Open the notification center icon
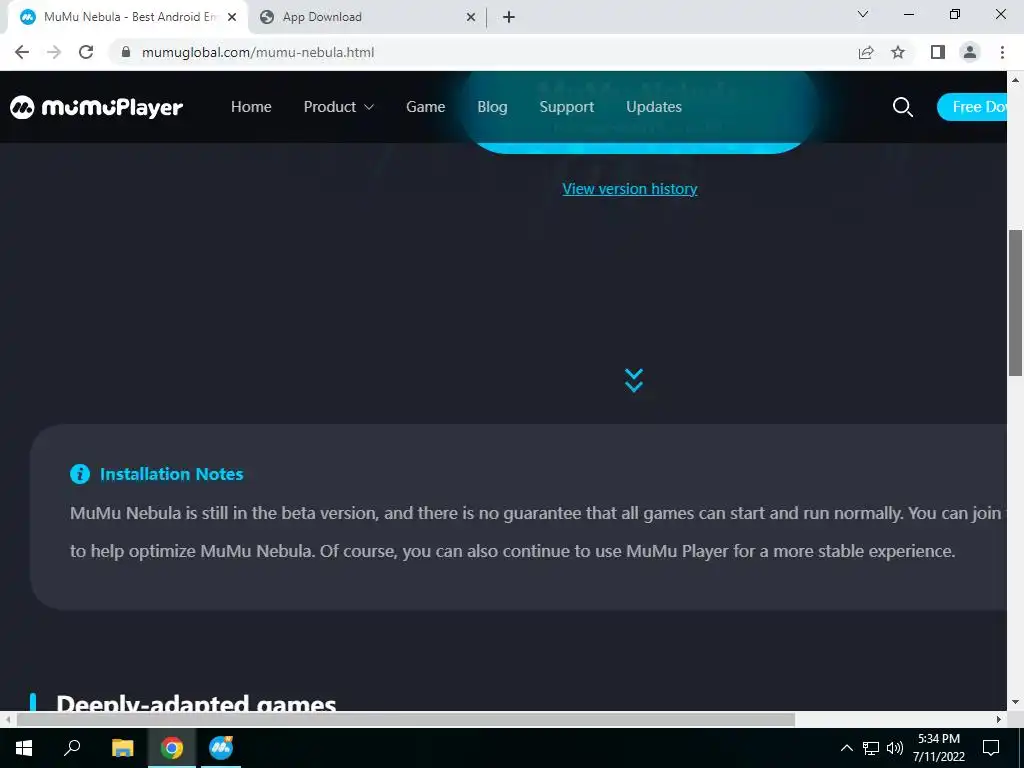The image size is (1024, 768). coord(991,748)
